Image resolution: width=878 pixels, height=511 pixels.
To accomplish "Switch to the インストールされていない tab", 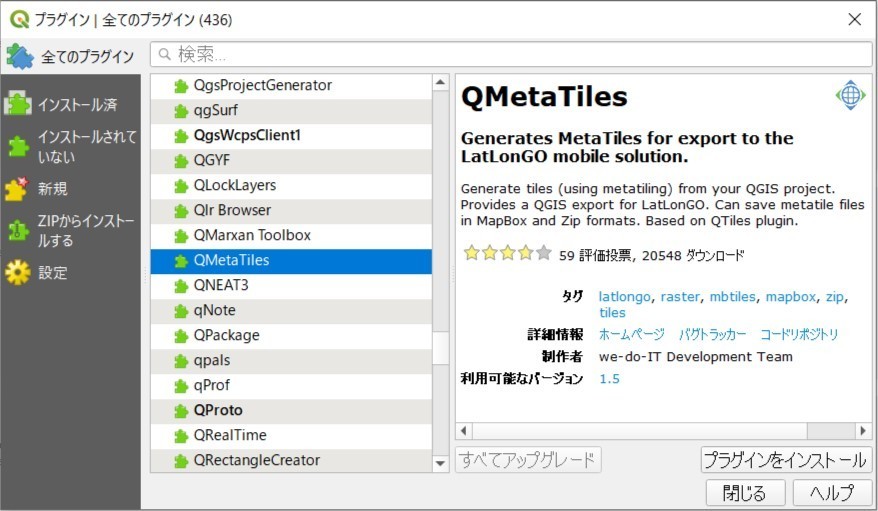I will pyautogui.click(x=71, y=147).
